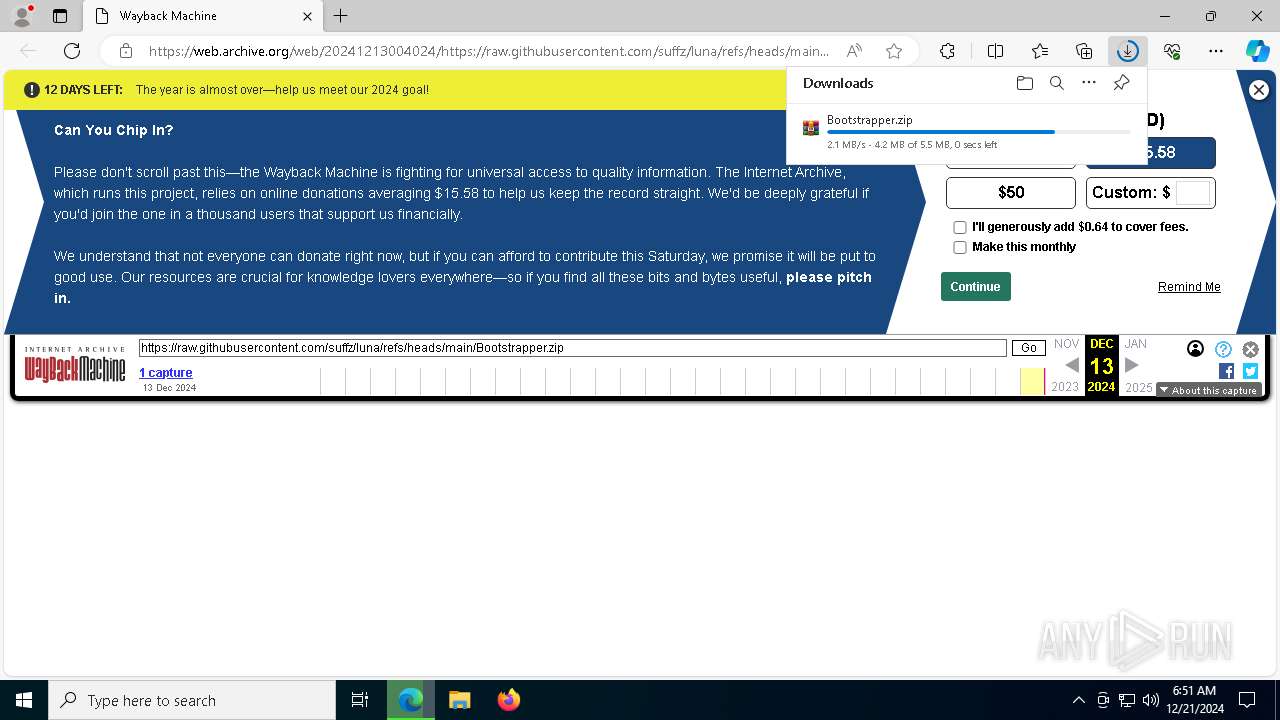
Task: Open Browser essentials heart icon
Action: pyautogui.click(x=1172, y=51)
